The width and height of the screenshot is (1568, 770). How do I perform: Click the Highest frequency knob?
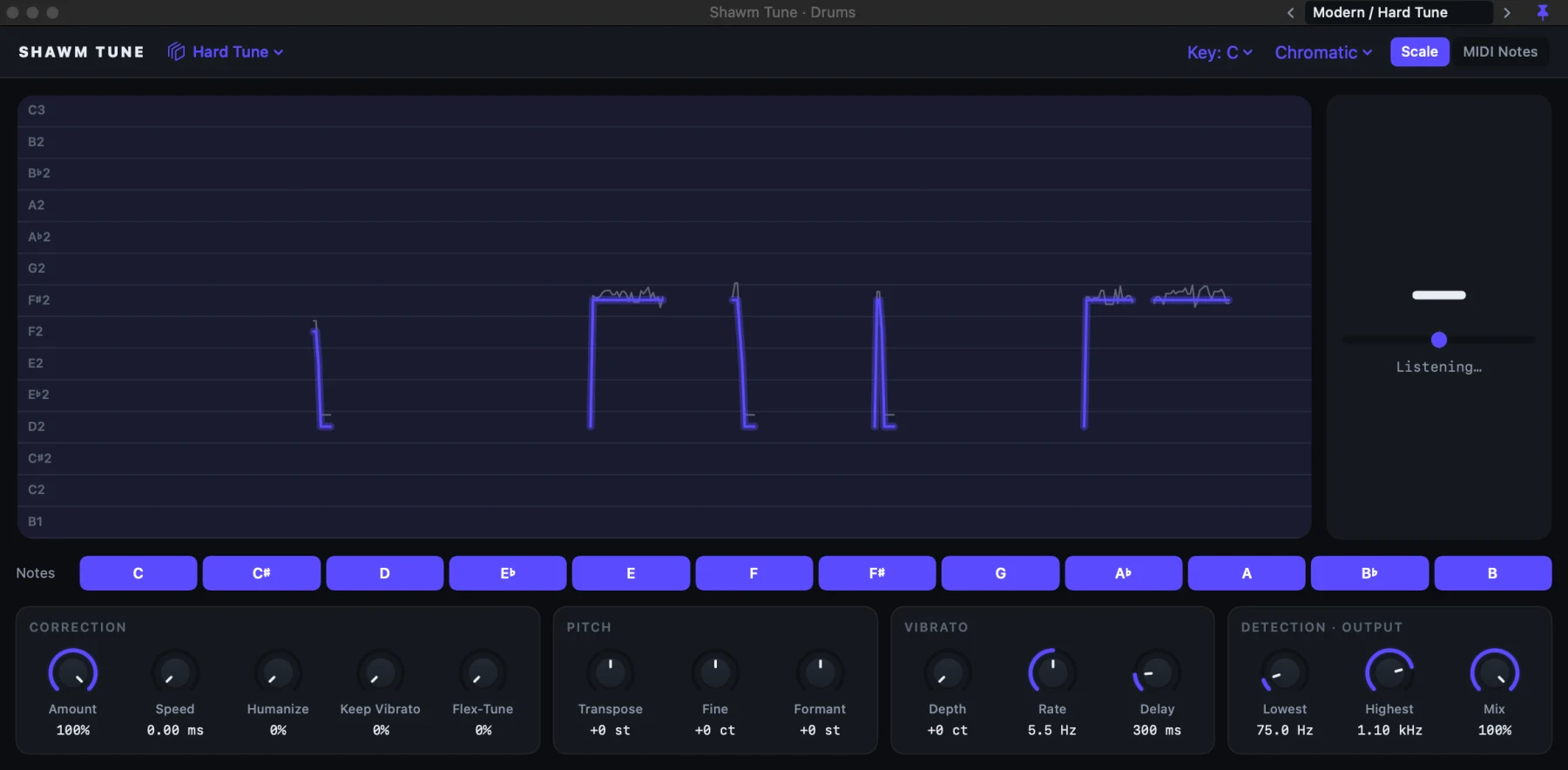point(1389,672)
